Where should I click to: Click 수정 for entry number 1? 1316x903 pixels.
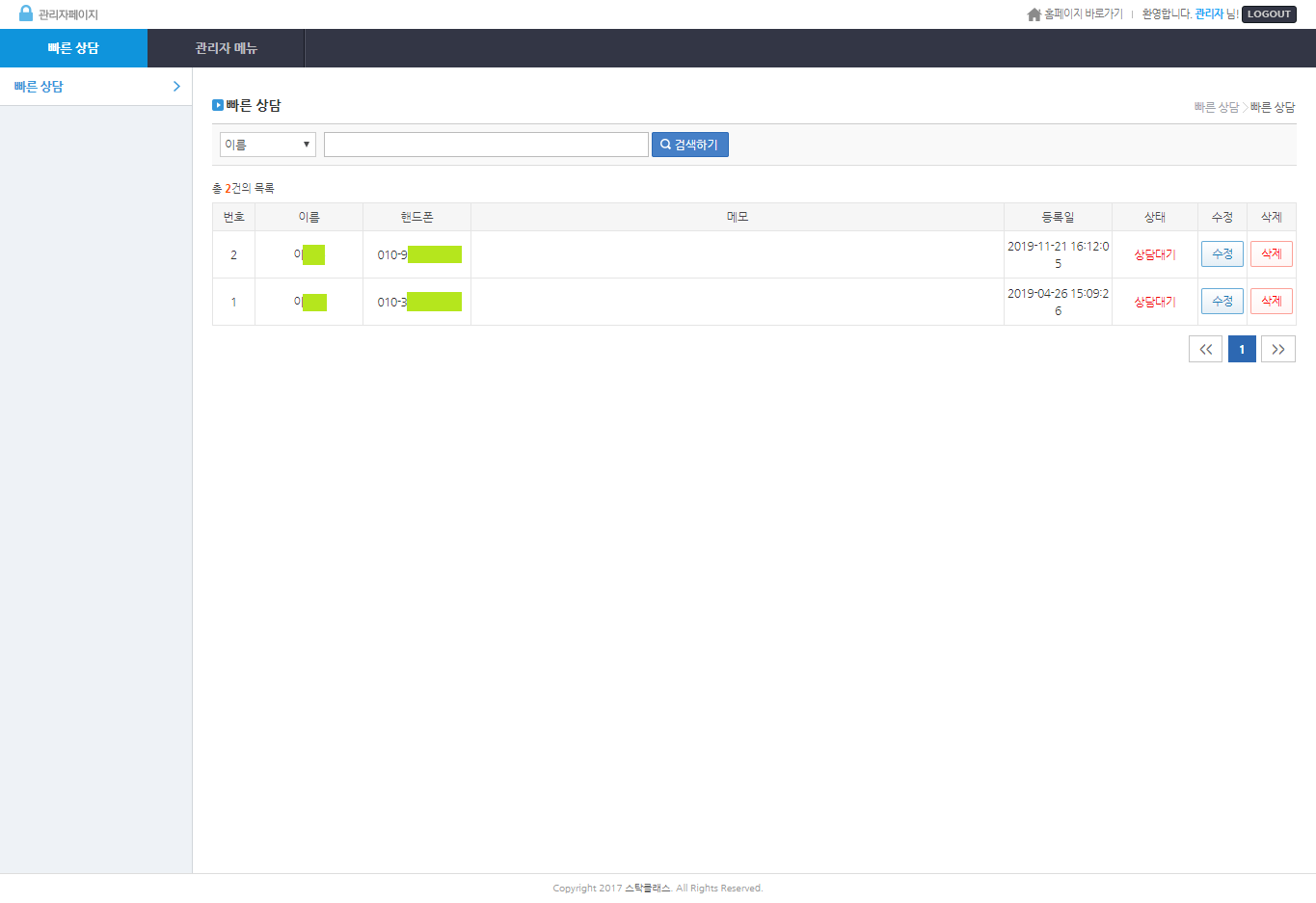click(x=1222, y=302)
